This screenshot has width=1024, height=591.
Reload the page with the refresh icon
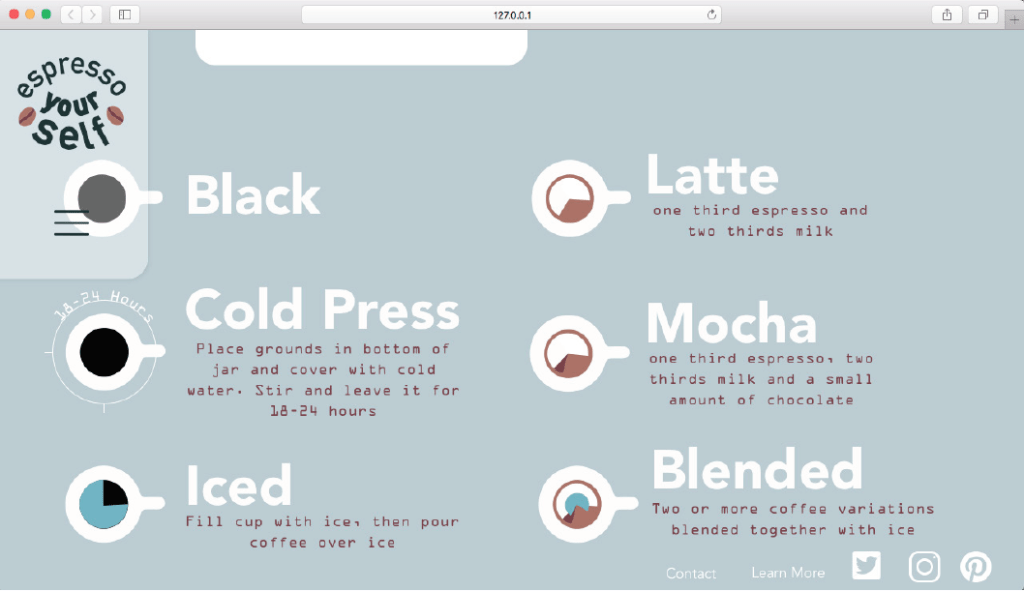[x=711, y=15]
